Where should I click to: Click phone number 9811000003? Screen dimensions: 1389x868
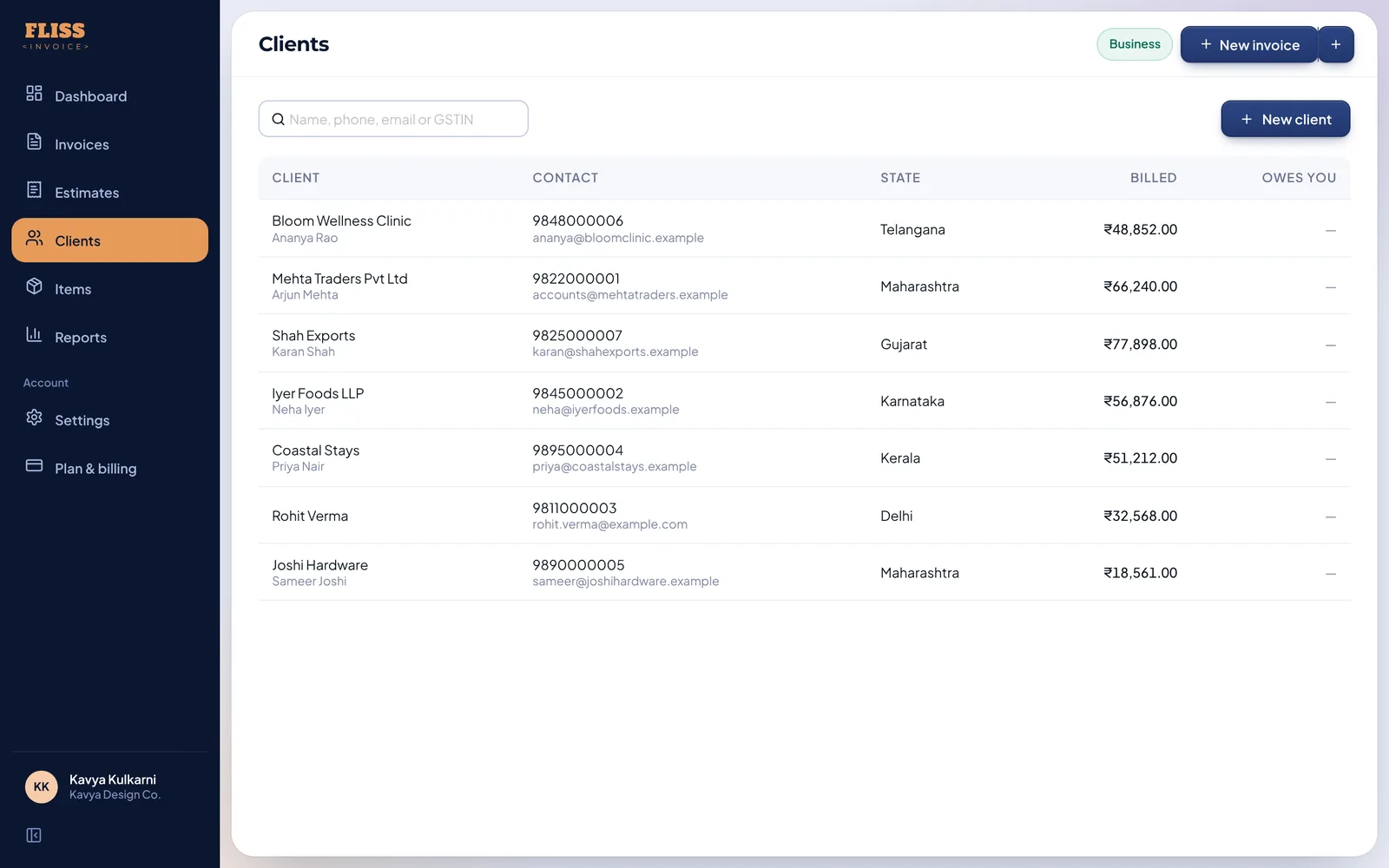575,508
